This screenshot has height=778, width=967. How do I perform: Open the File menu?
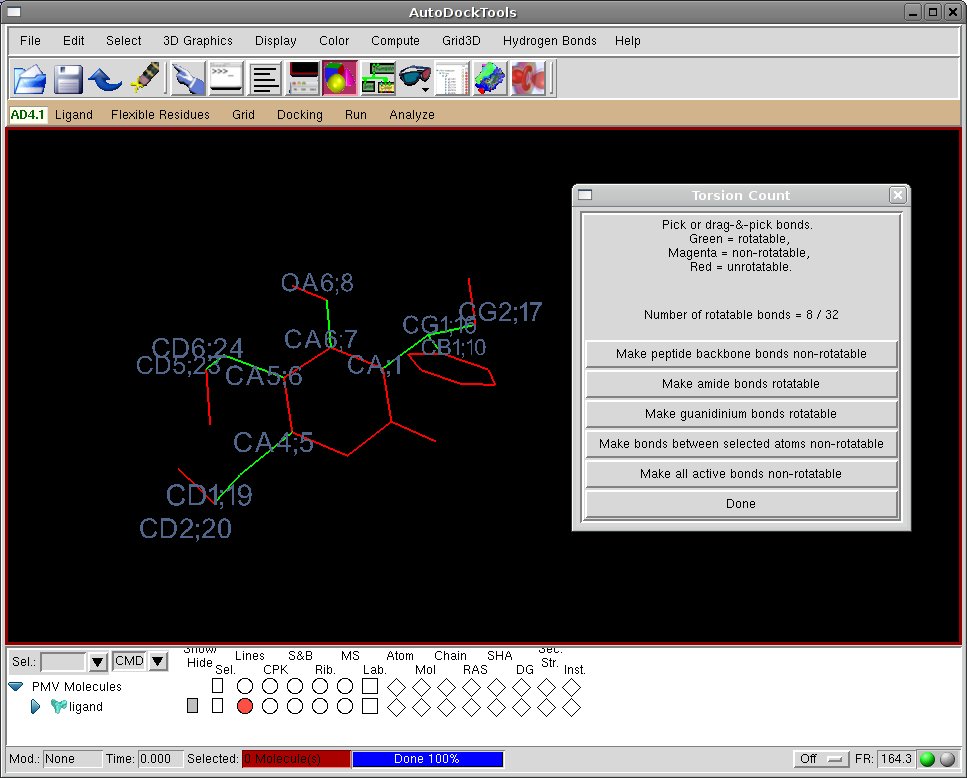[x=30, y=41]
